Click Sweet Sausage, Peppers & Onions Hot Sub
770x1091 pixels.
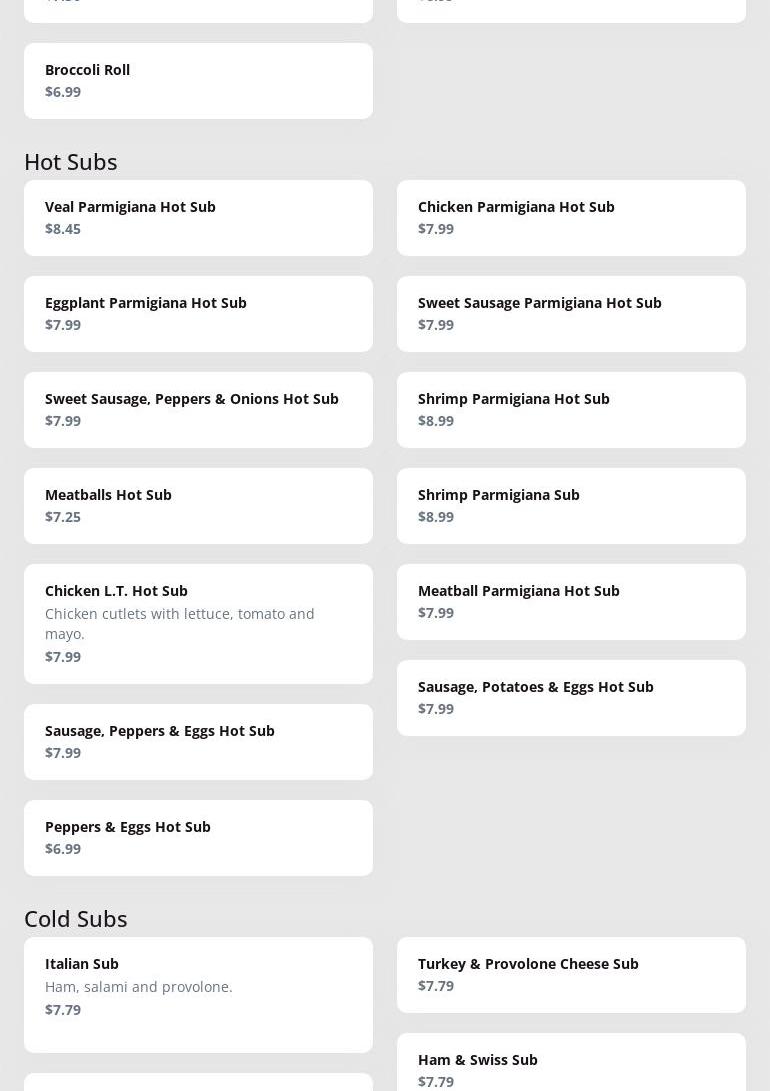198,410
